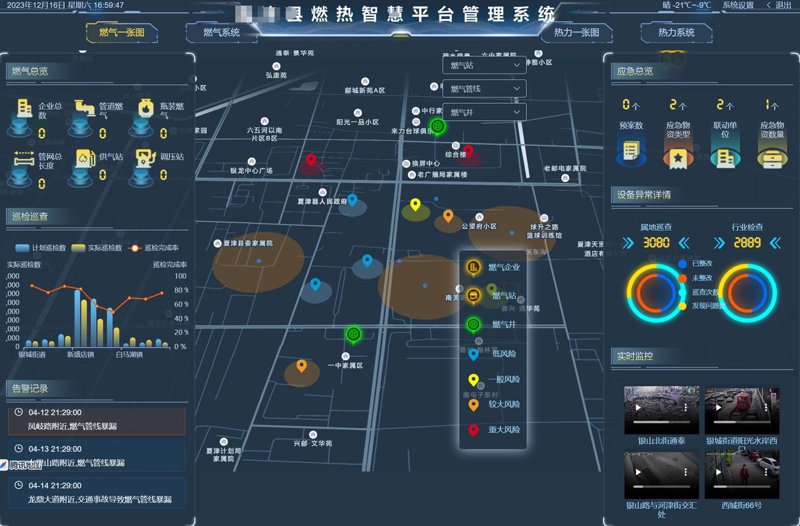Click the green 燃气井 marker near 来力台球
Image resolution: width=800 pixels, height=526 pixels.
437,126
